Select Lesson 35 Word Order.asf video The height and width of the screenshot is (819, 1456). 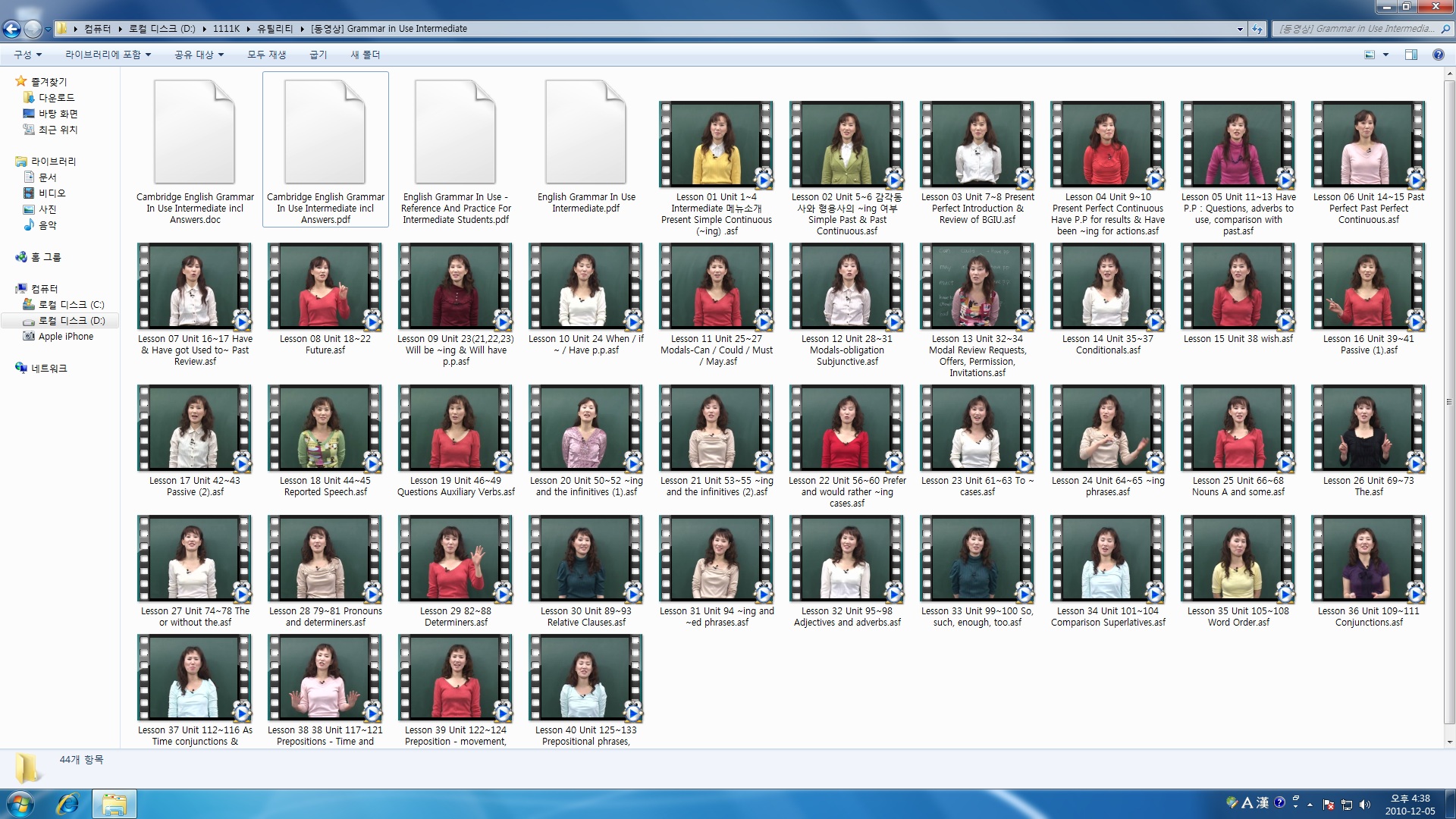[1238, 558]
